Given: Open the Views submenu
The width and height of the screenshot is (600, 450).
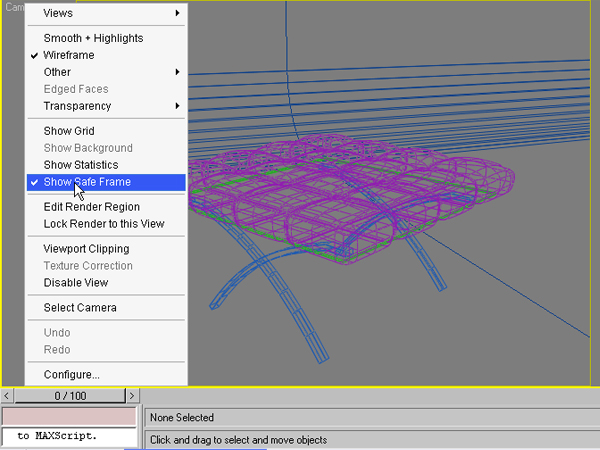Looking at the screenshot, I should 106,13.
